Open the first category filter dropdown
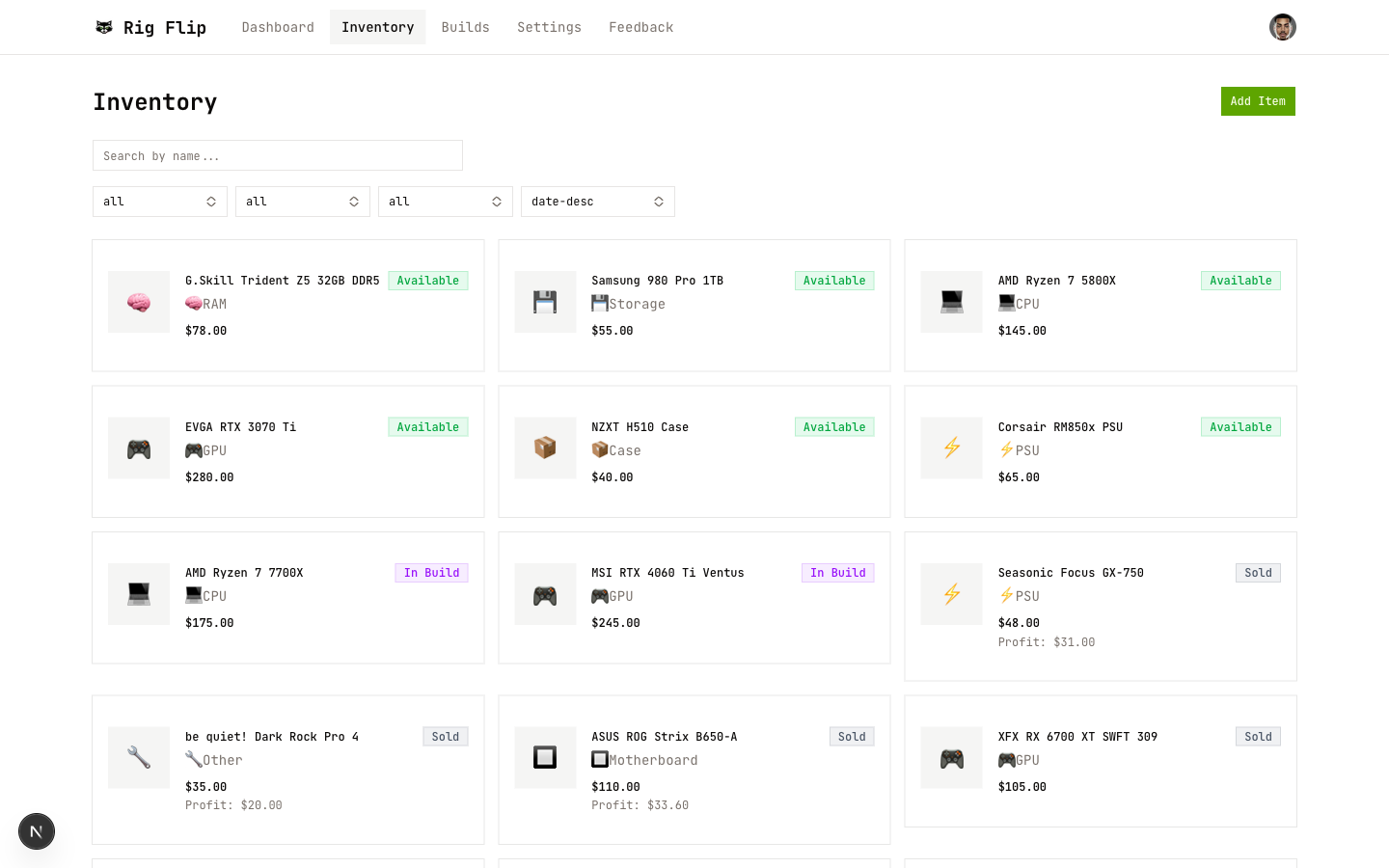The image size is (1389, 868). coord(160,202)
